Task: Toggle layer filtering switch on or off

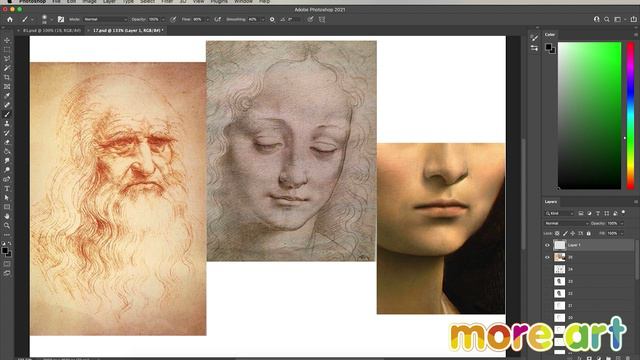Action: tap(623, 212)
